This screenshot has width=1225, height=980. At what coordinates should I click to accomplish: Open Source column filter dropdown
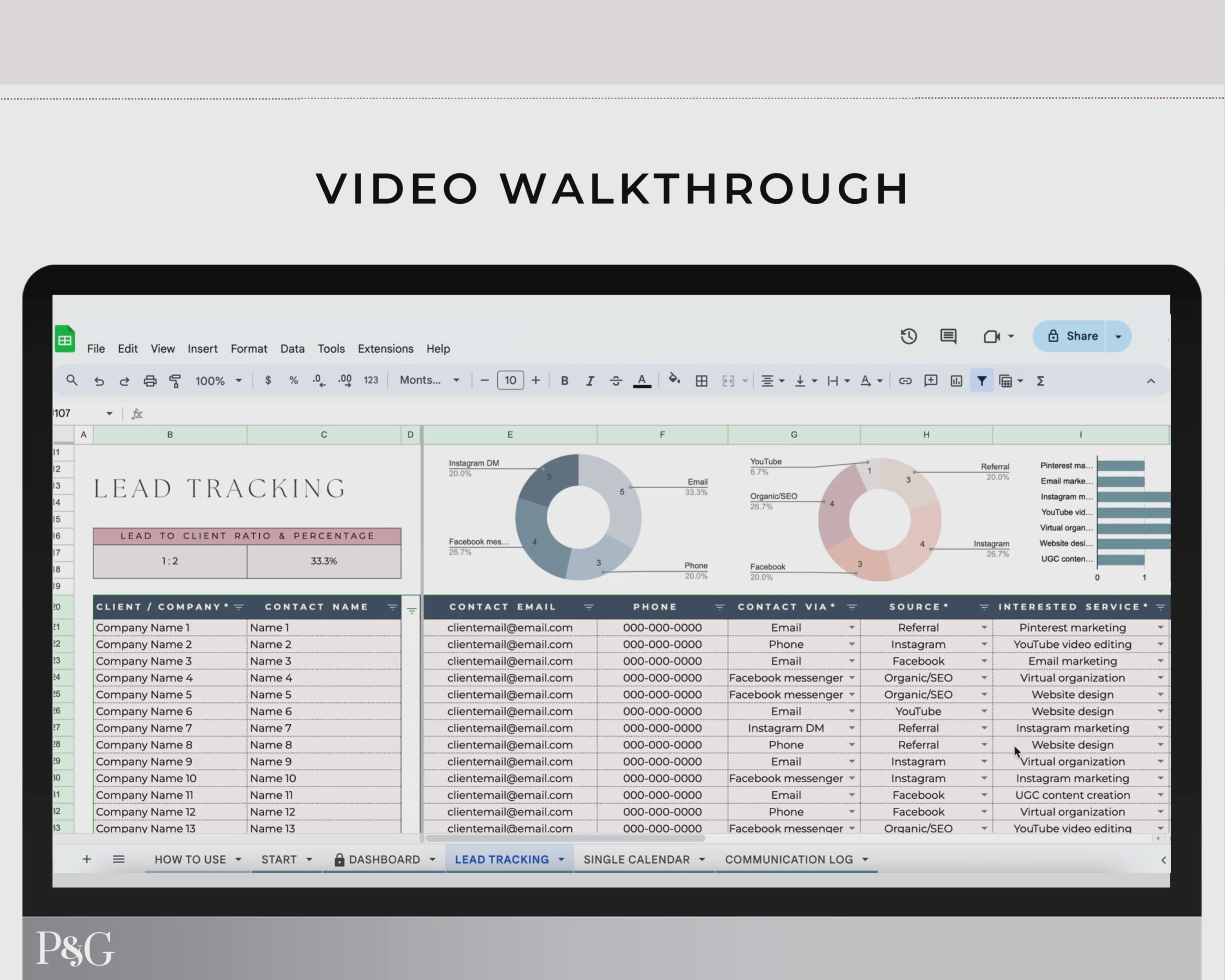pos(984,607)
